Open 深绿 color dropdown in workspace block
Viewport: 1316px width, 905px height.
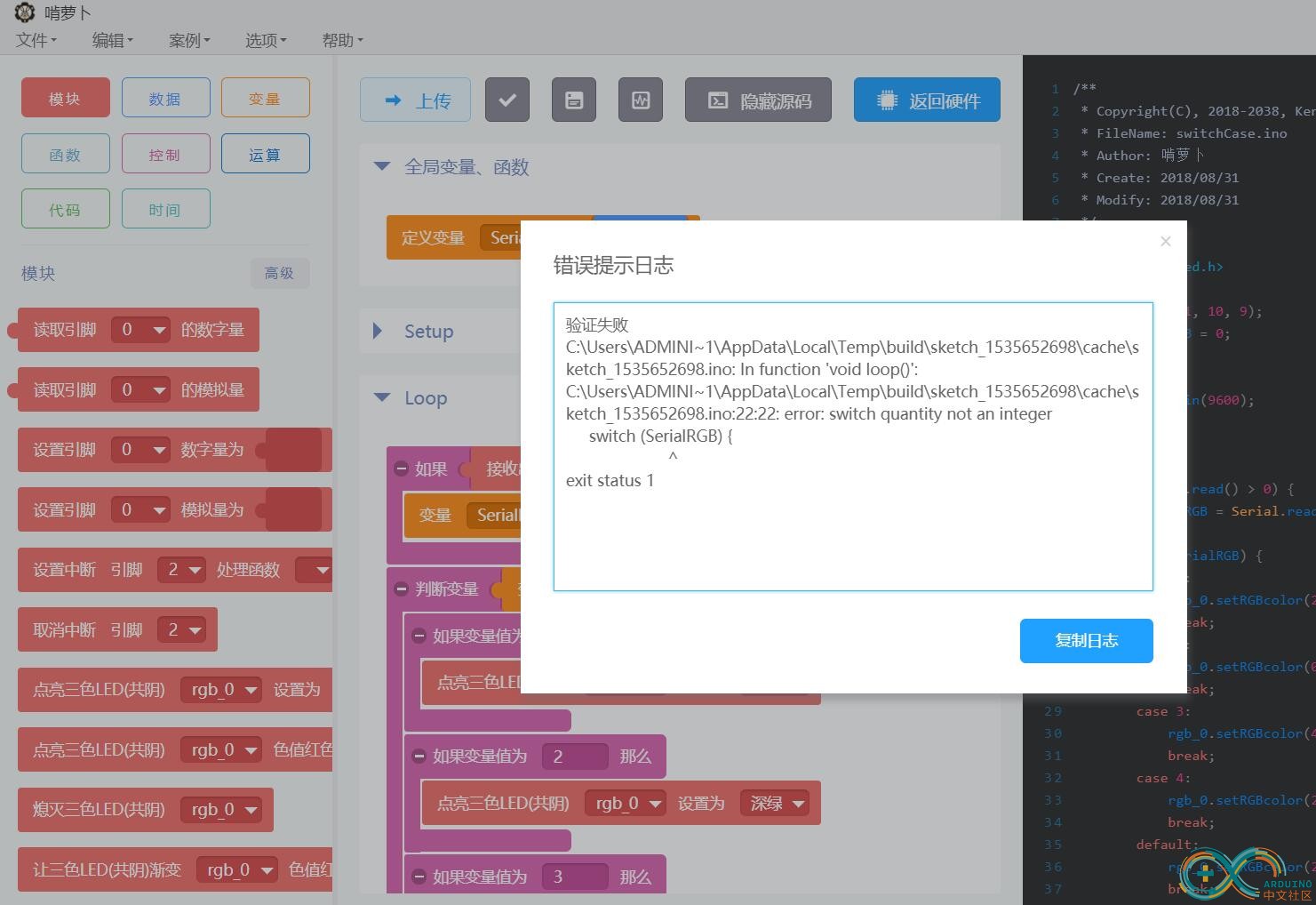[775, 804]
